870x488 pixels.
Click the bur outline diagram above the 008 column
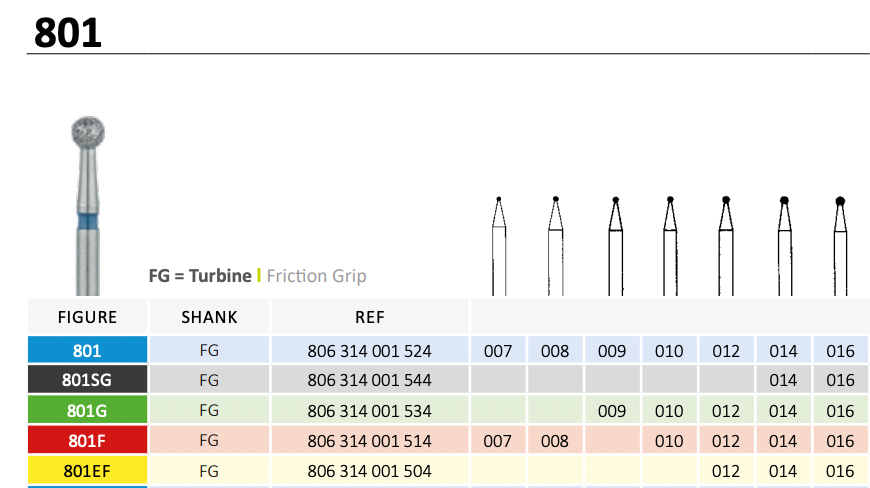tap(555, 243)
